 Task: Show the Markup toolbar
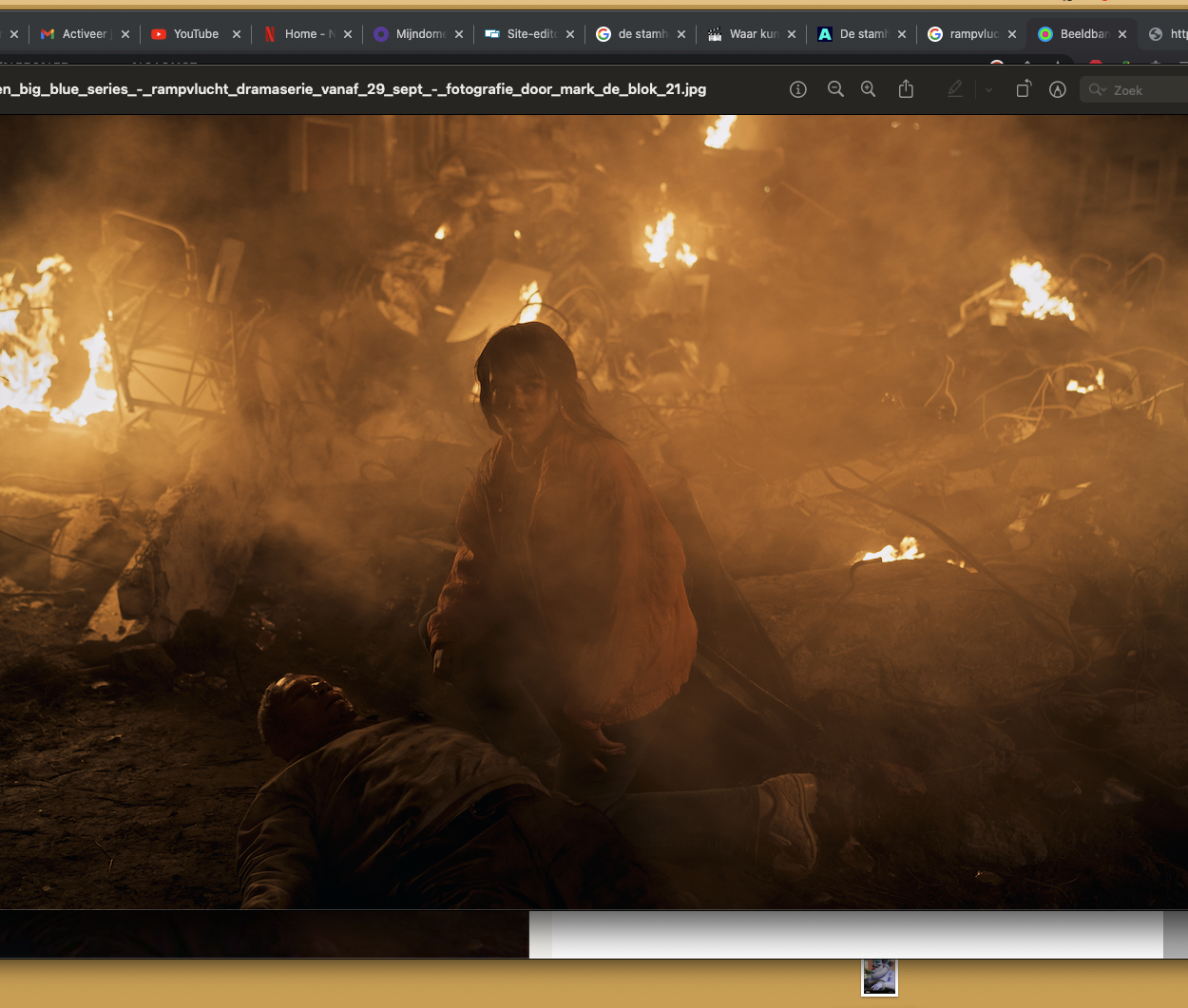coord(1057,89)
